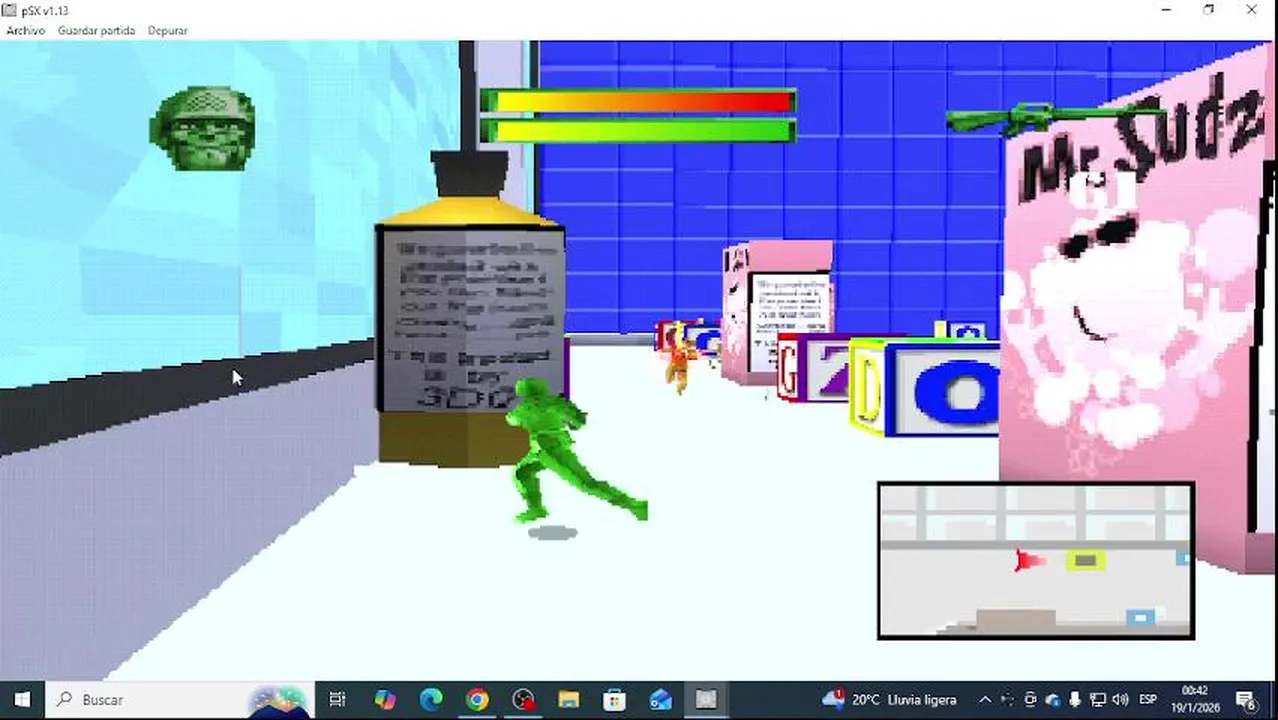Open the Guardar partida menu
This screenshot has height=720, width=1278.
pyautogui.click(x=96, y=31)
